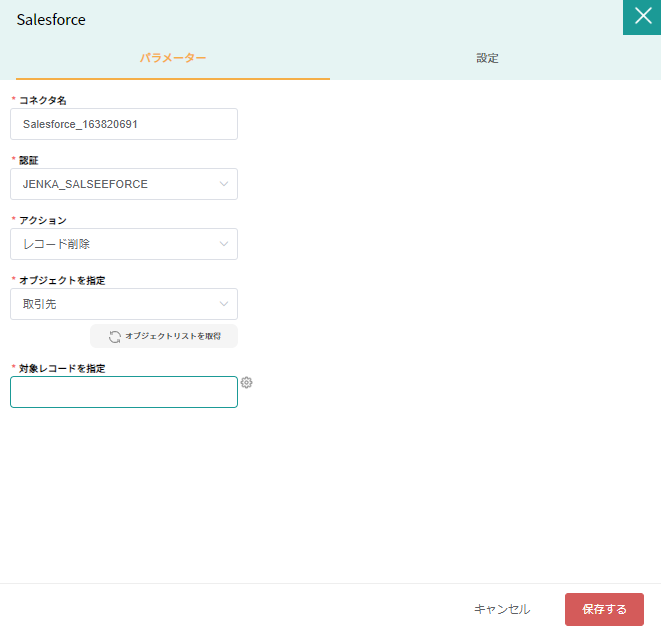Viewport: 661px width, 631px height.
Task: Click the gear icon beside 対象レコードを指定 field
Action: [247, 382]
